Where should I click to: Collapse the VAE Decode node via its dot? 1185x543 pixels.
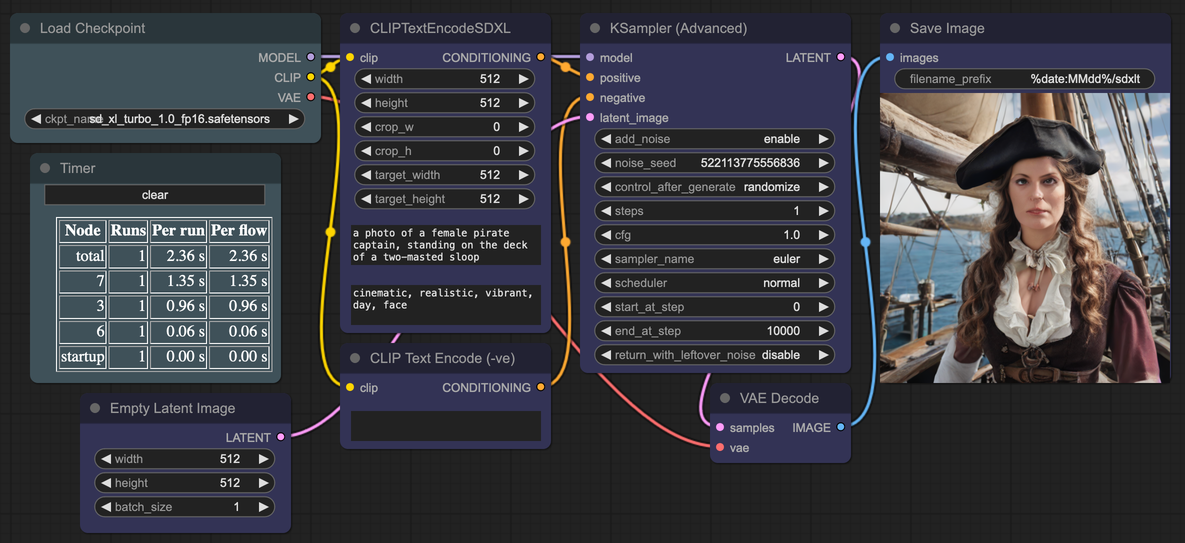click(x=725, y=398)
